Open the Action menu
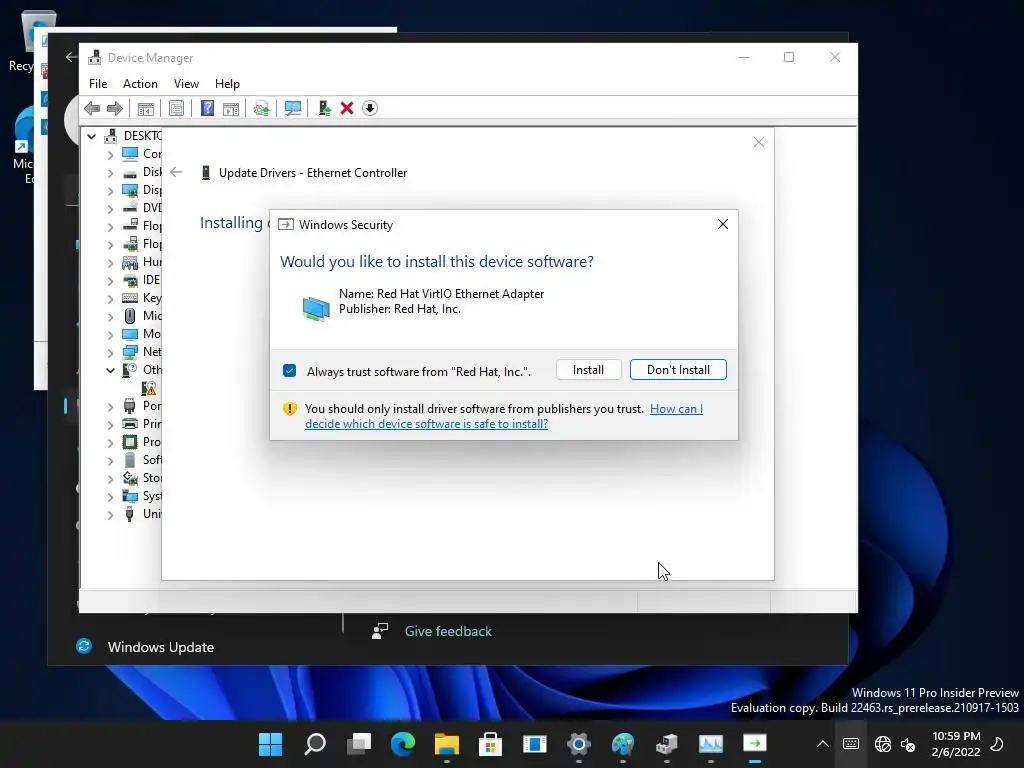Image resolution: width=1024 pixels, height=768 pixels. (x=140, y=84)
